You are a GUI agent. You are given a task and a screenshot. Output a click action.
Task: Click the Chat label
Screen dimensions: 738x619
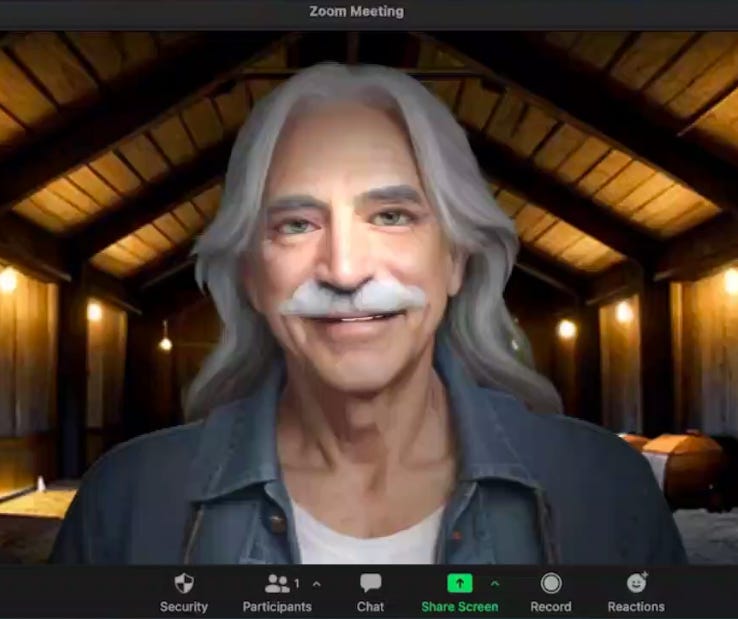click(370, 607)
